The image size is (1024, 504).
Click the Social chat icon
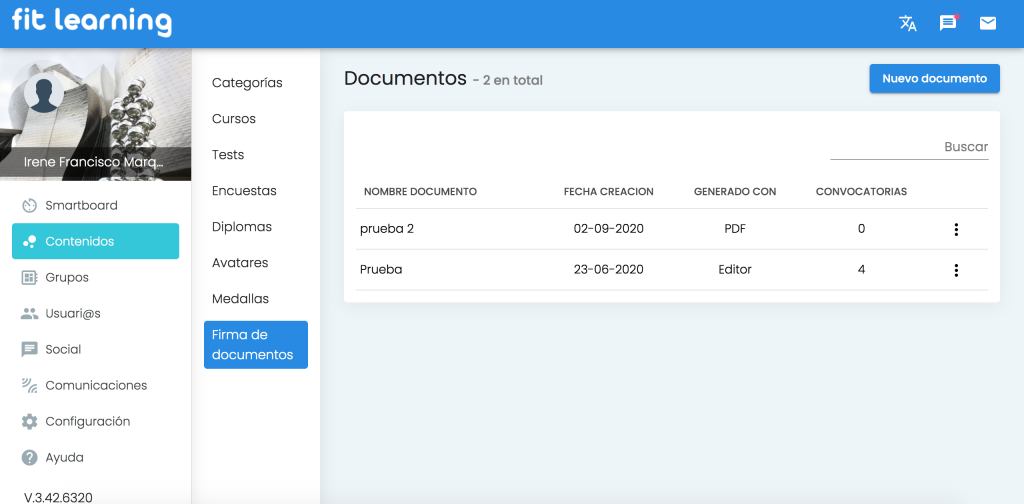point(29,349)
